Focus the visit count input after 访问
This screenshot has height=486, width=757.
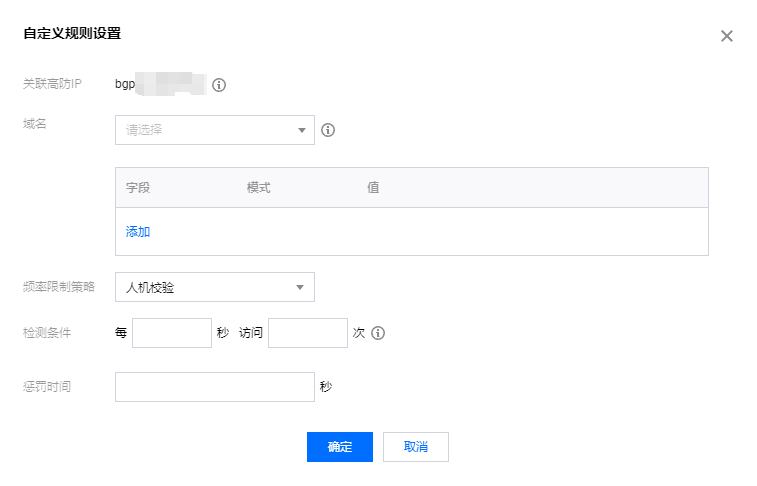pyautogui.click(x=308, y=333)
